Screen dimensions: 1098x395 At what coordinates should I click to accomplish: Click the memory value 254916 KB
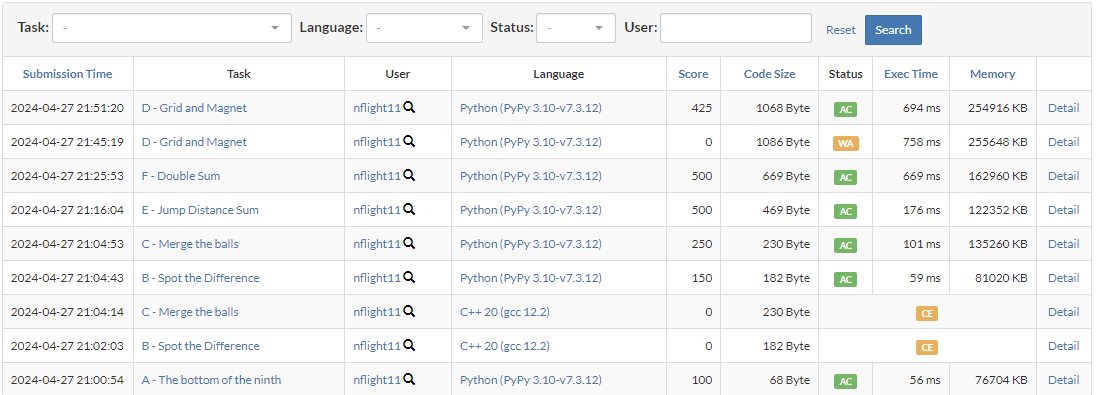tap(998, 108)
